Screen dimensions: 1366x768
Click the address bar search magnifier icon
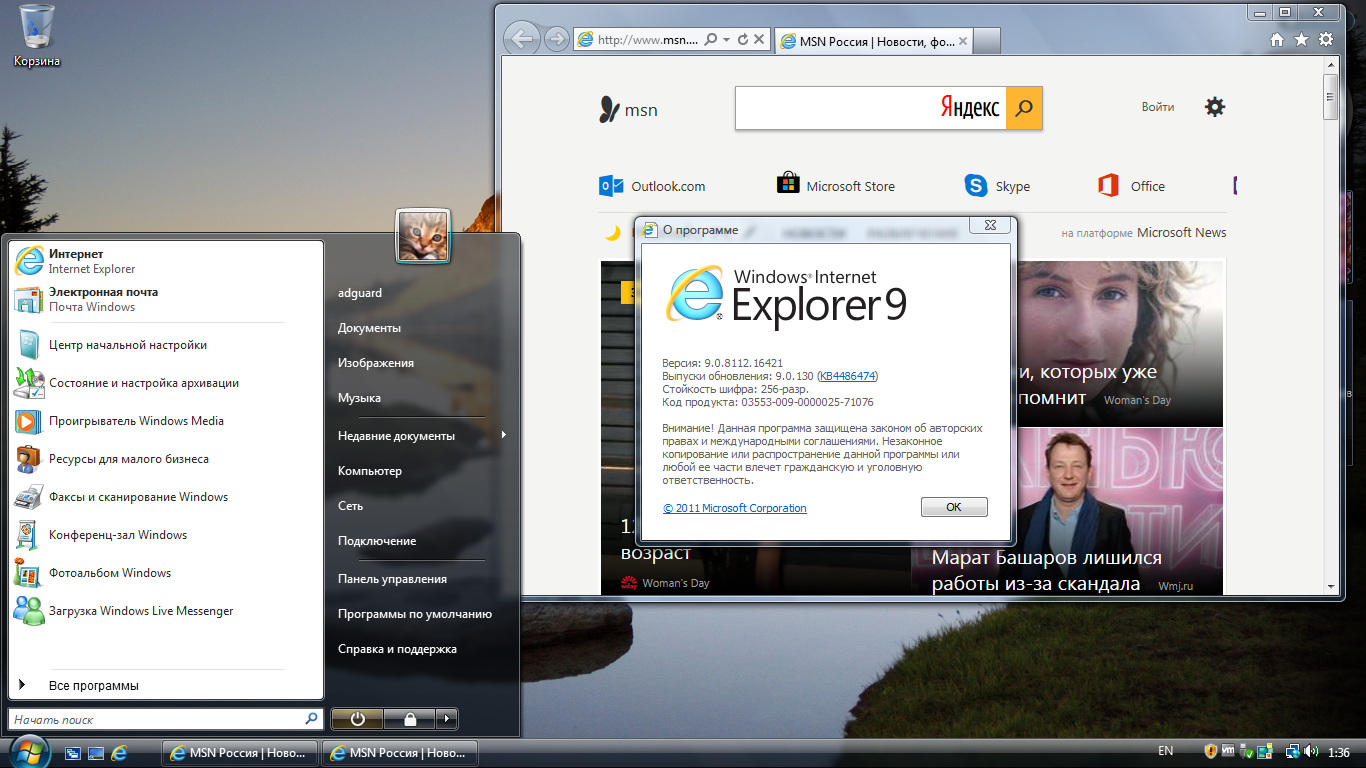coord(710,40)
